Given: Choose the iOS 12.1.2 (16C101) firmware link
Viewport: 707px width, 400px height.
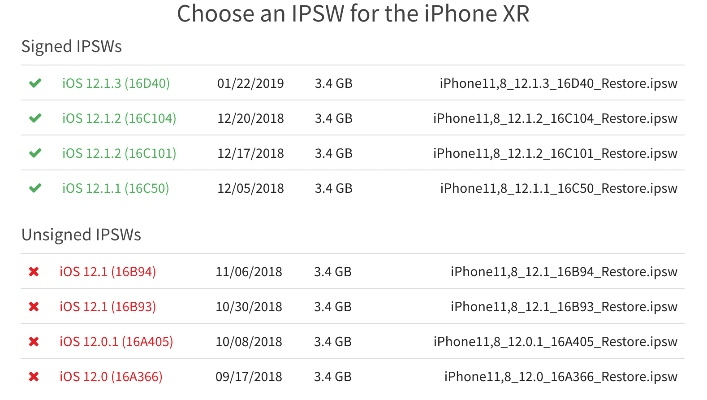Looking at the screenshot, I should pyautogui.click(x=119, y=153).
